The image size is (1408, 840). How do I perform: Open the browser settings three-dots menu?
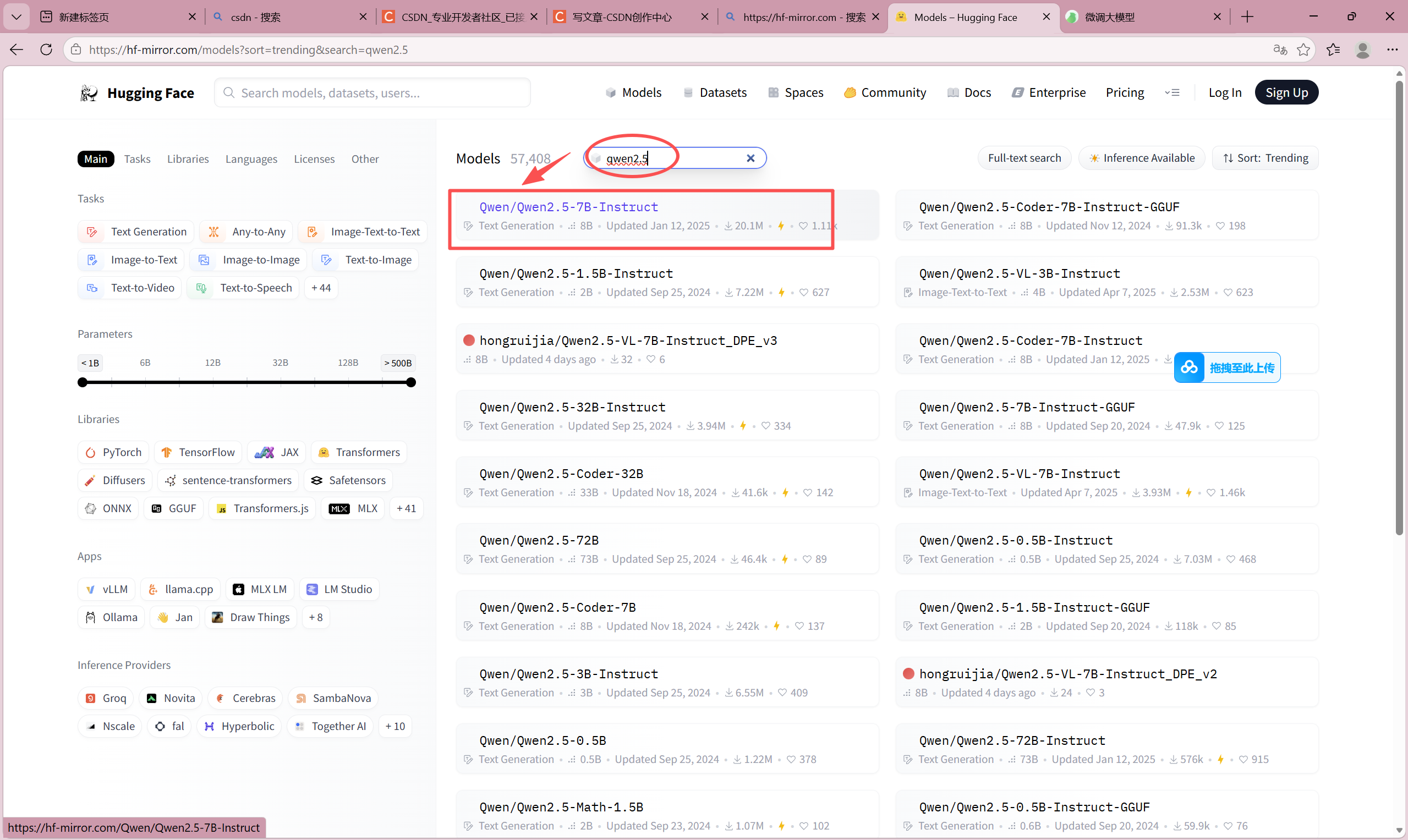[x=1392, y=50]
